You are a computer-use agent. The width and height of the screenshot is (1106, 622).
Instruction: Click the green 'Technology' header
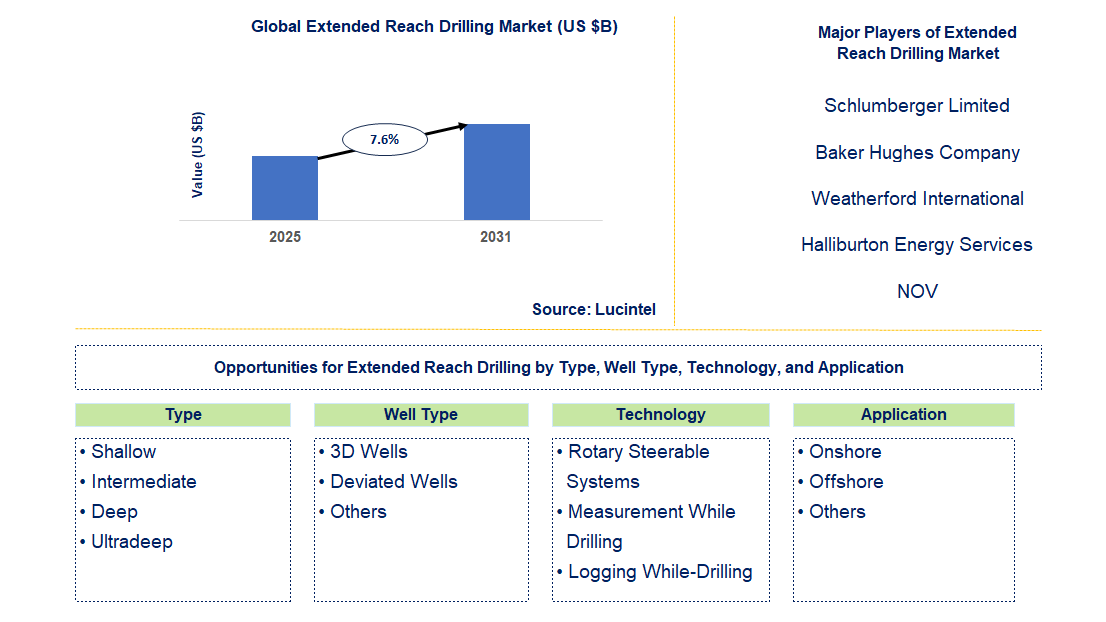pos(660,415)
